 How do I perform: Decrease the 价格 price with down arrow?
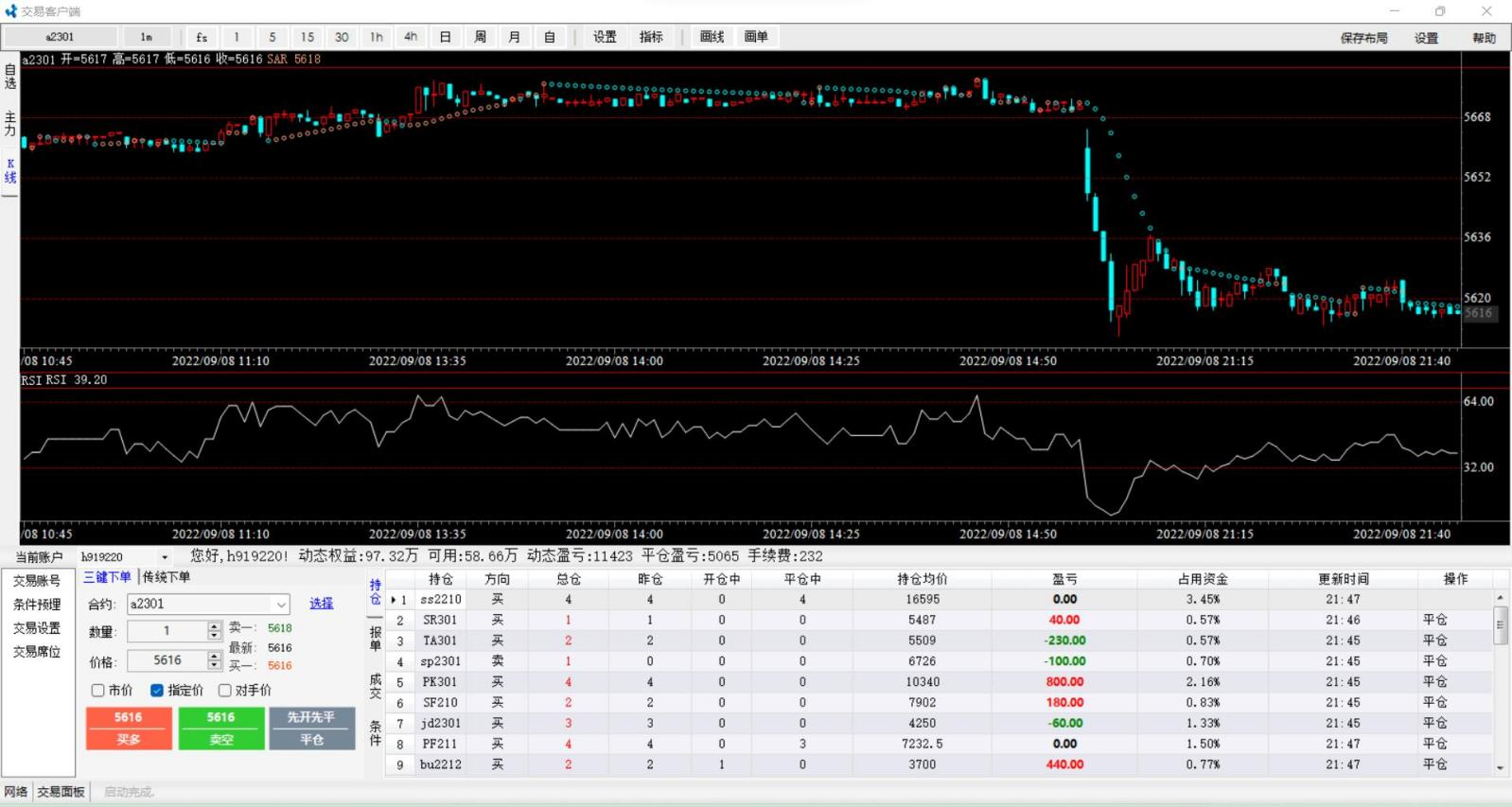[x=215, y=665]
